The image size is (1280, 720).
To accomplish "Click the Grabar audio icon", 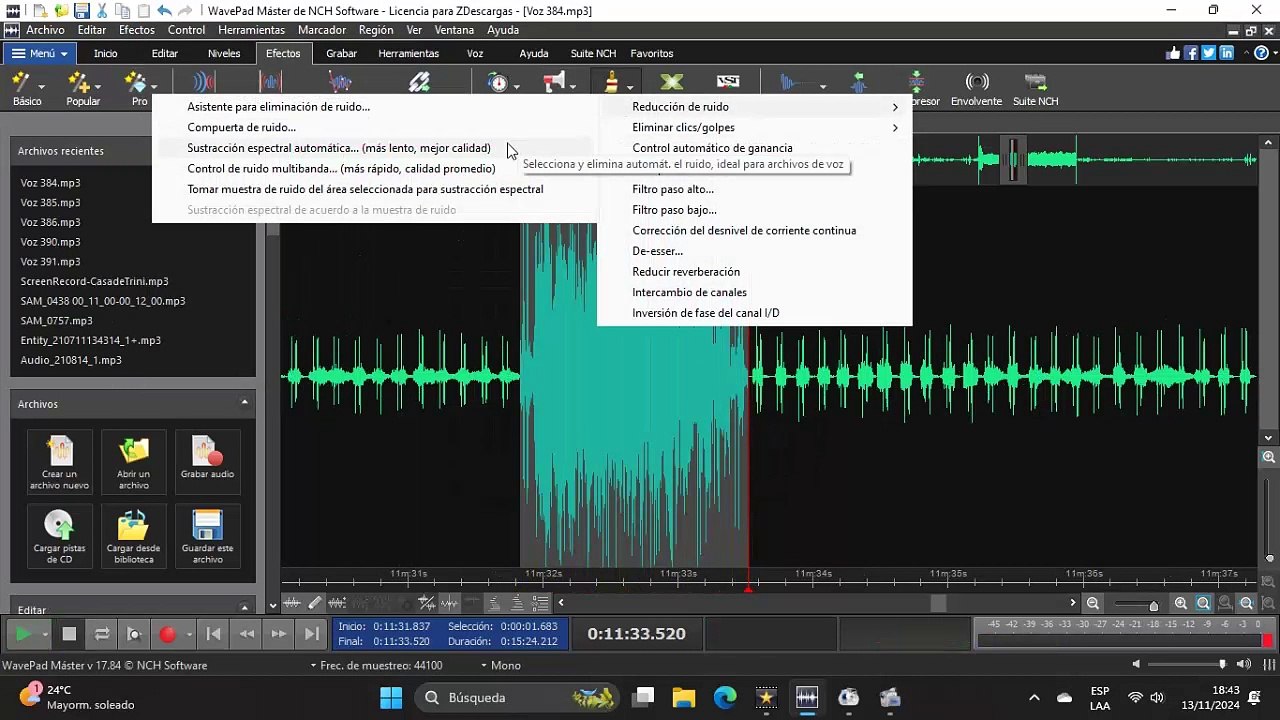I will tap(207, 461).
